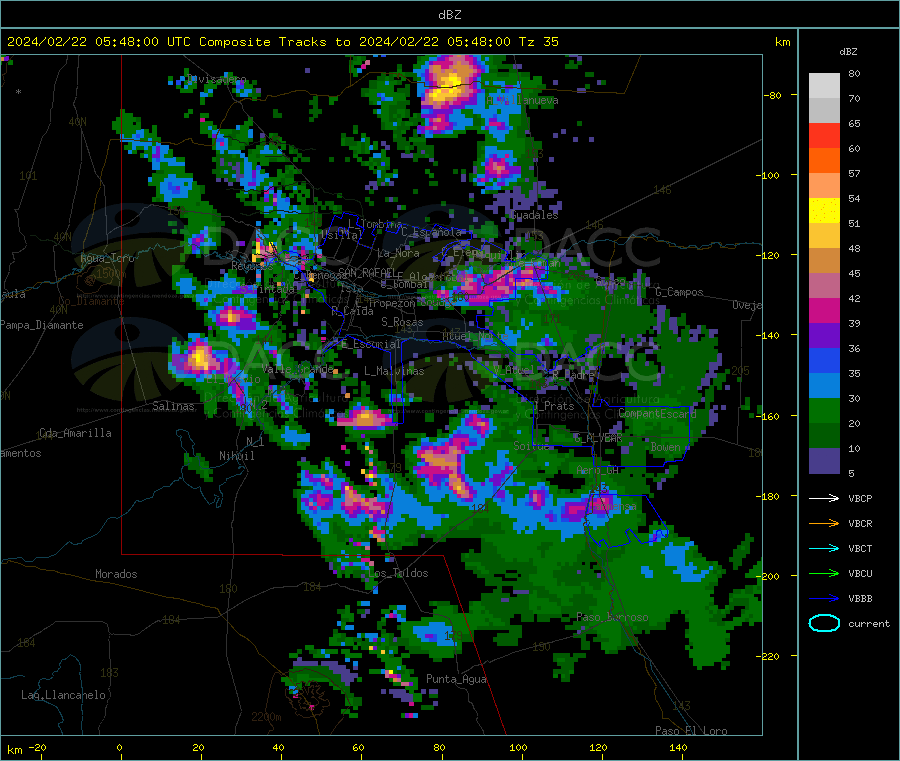Click the 'E_Escorial' map label
Image resolution: width=900 pixels, height=761 pixels.
tap(370, 344)
